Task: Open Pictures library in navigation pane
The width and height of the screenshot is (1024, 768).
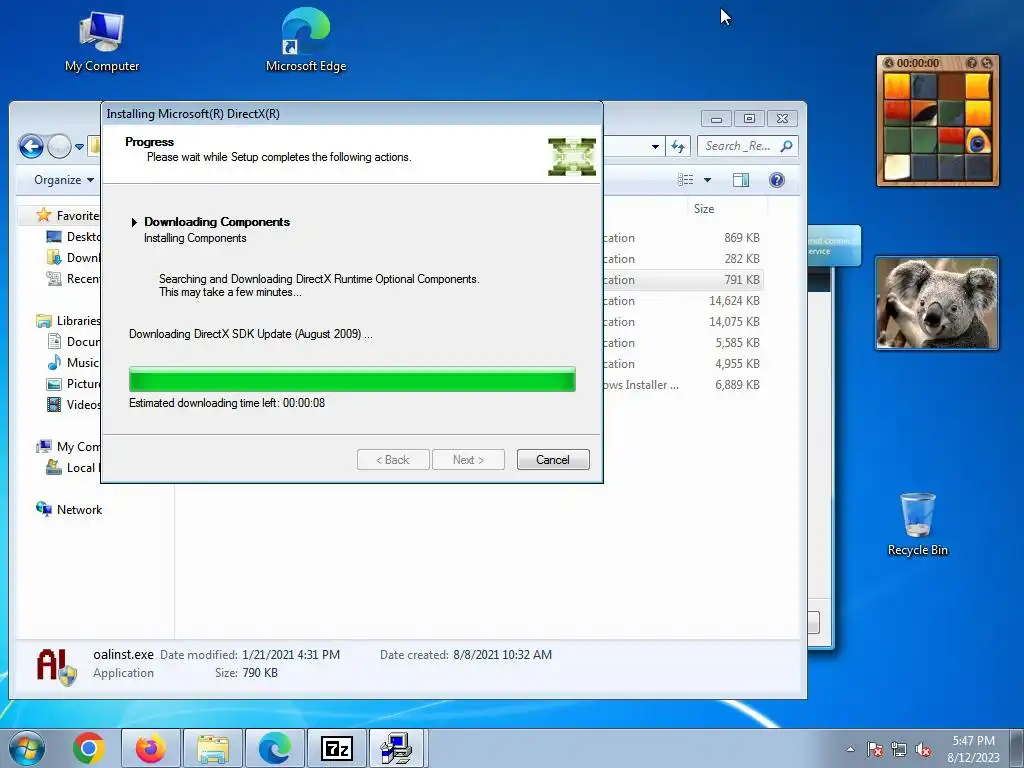Action: click(73, 384)
